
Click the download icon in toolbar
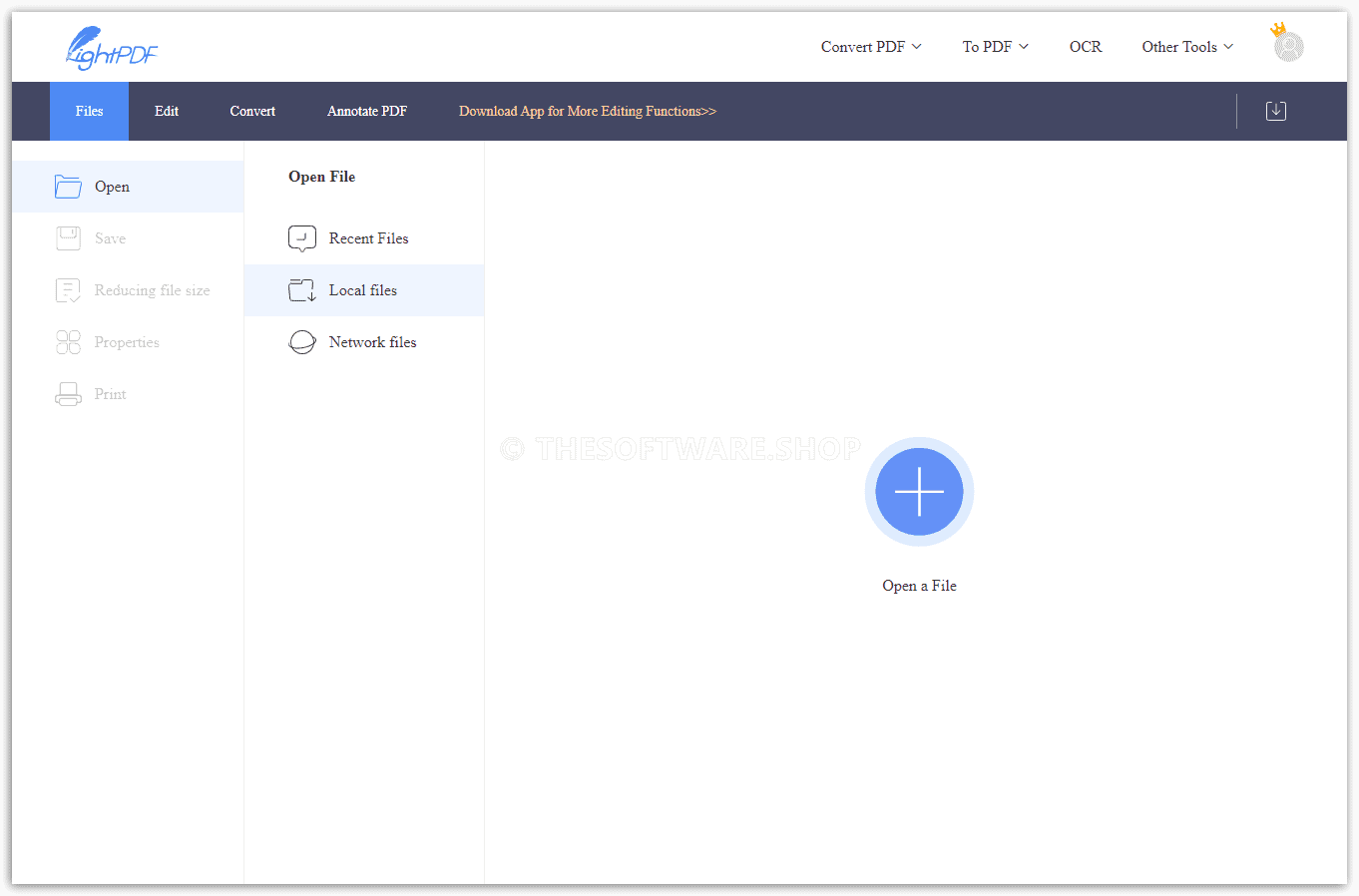(x=1276, y=111)
